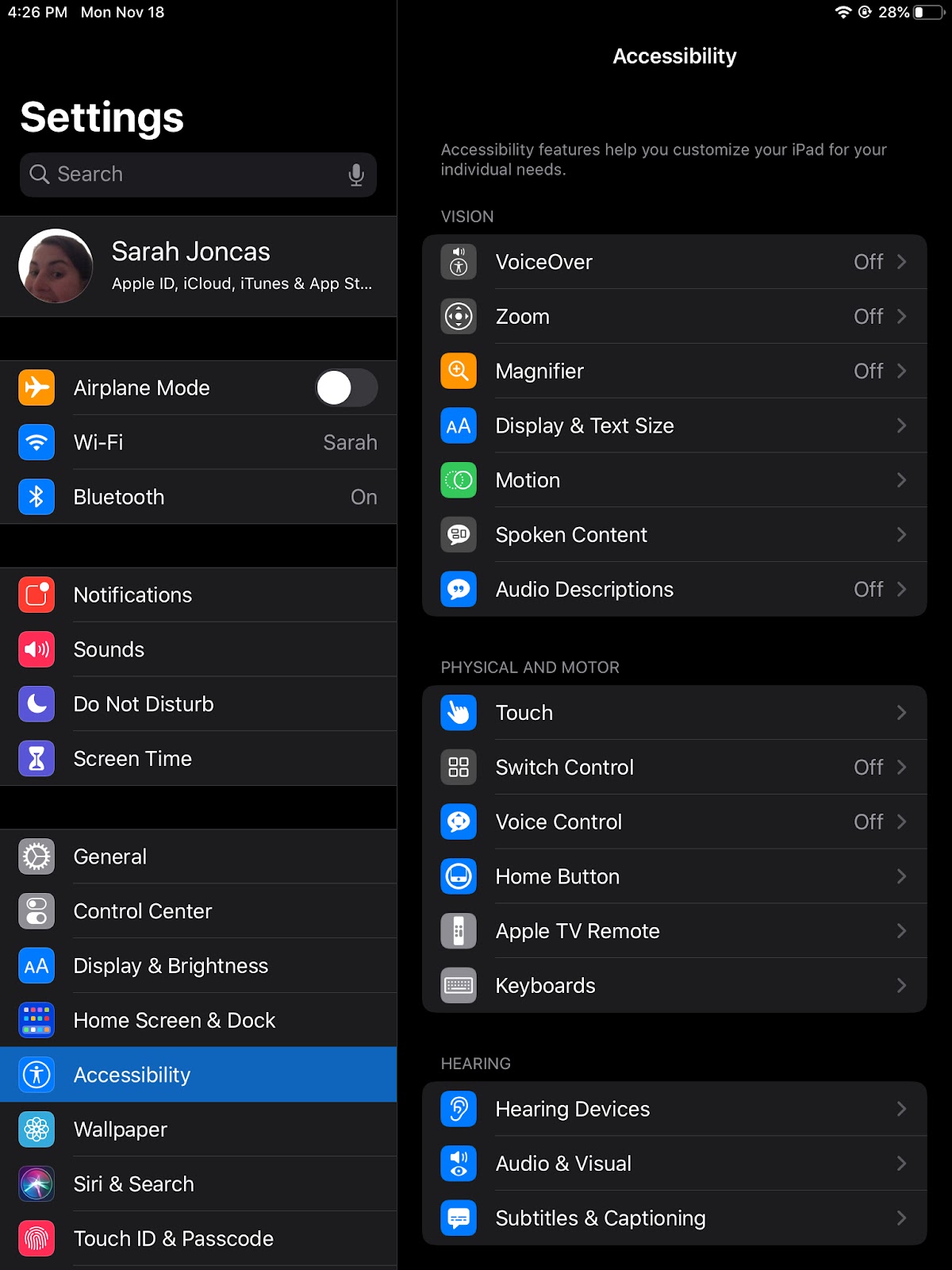Open Motion settings via chevron
Image resolution: width=952 pixels, height=1270 pixels.
pos(901,480)
